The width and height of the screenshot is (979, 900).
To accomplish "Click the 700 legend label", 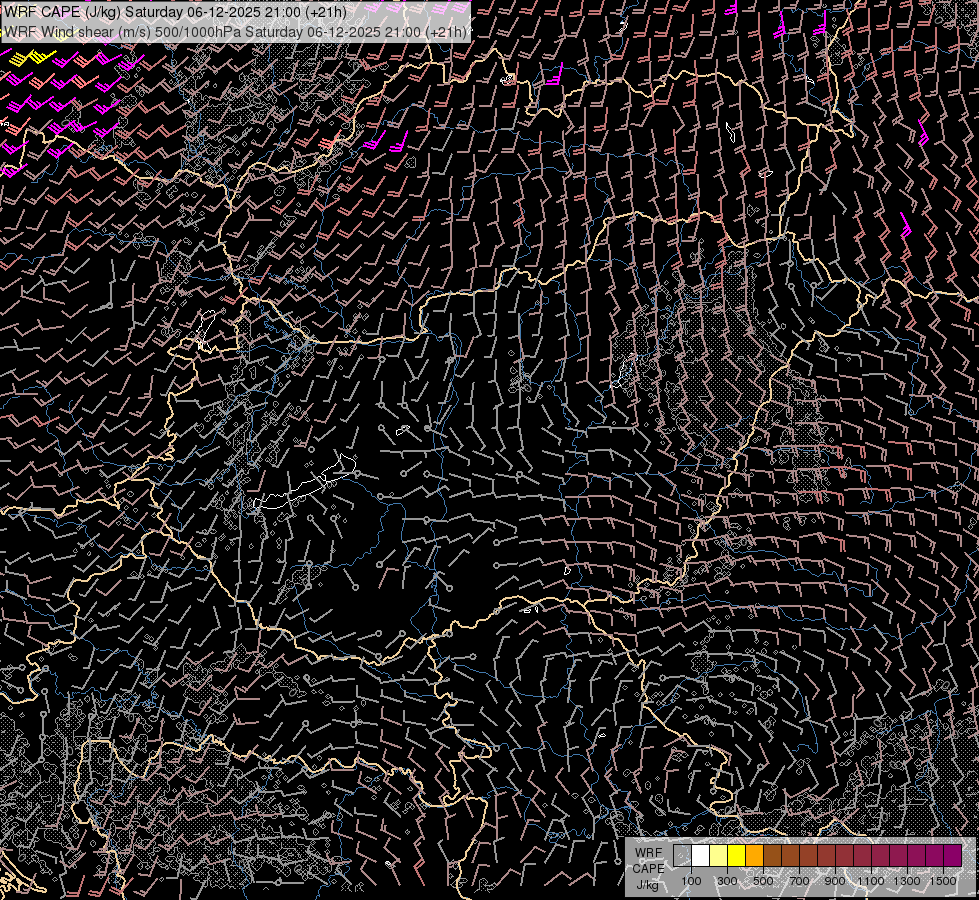I will click(x=799, y=881).
